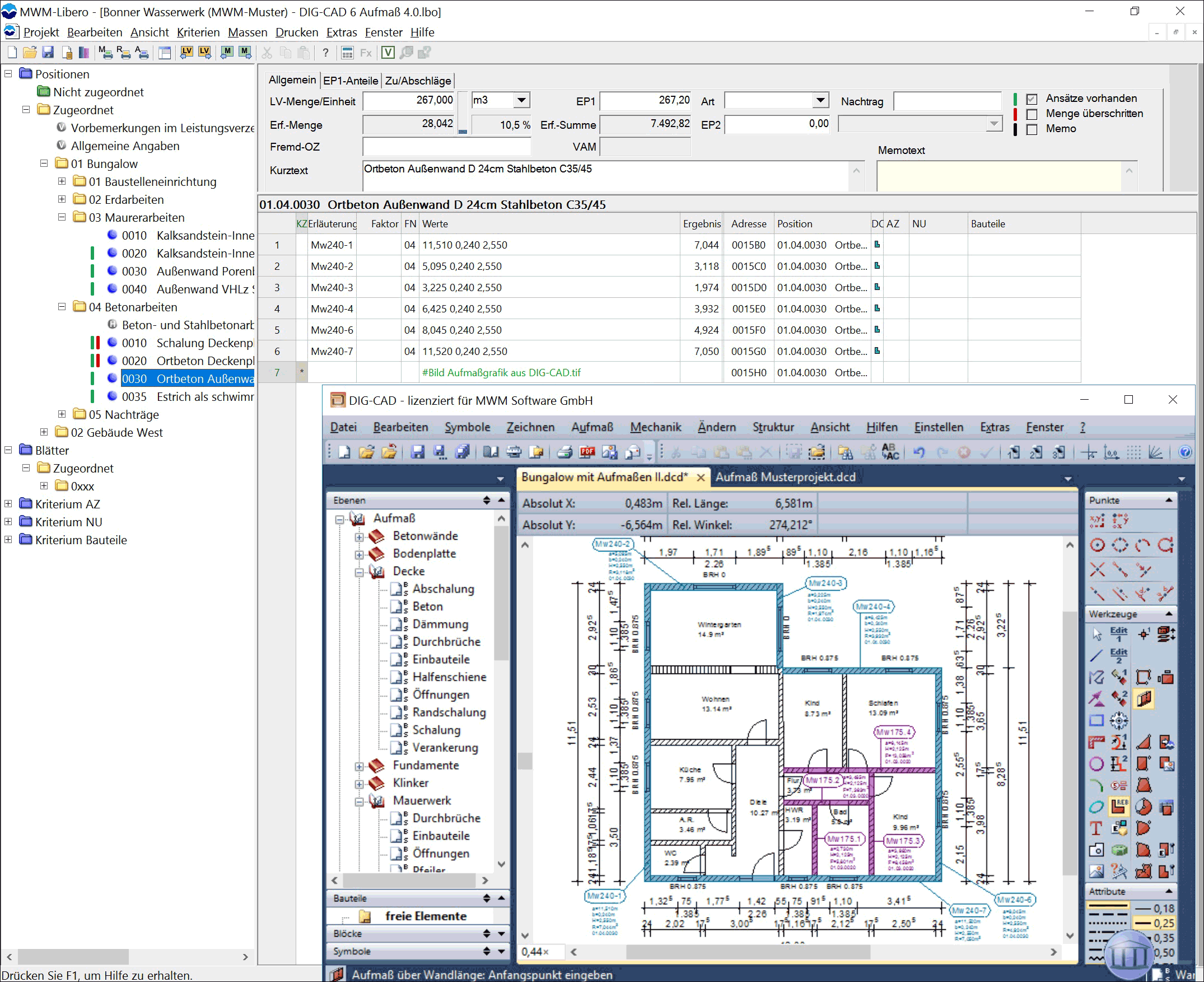This screenshot has width=1204, height=982.
Task: Click the calculator icon in MWM-Libero toolbar
Action: click(347, 53)
